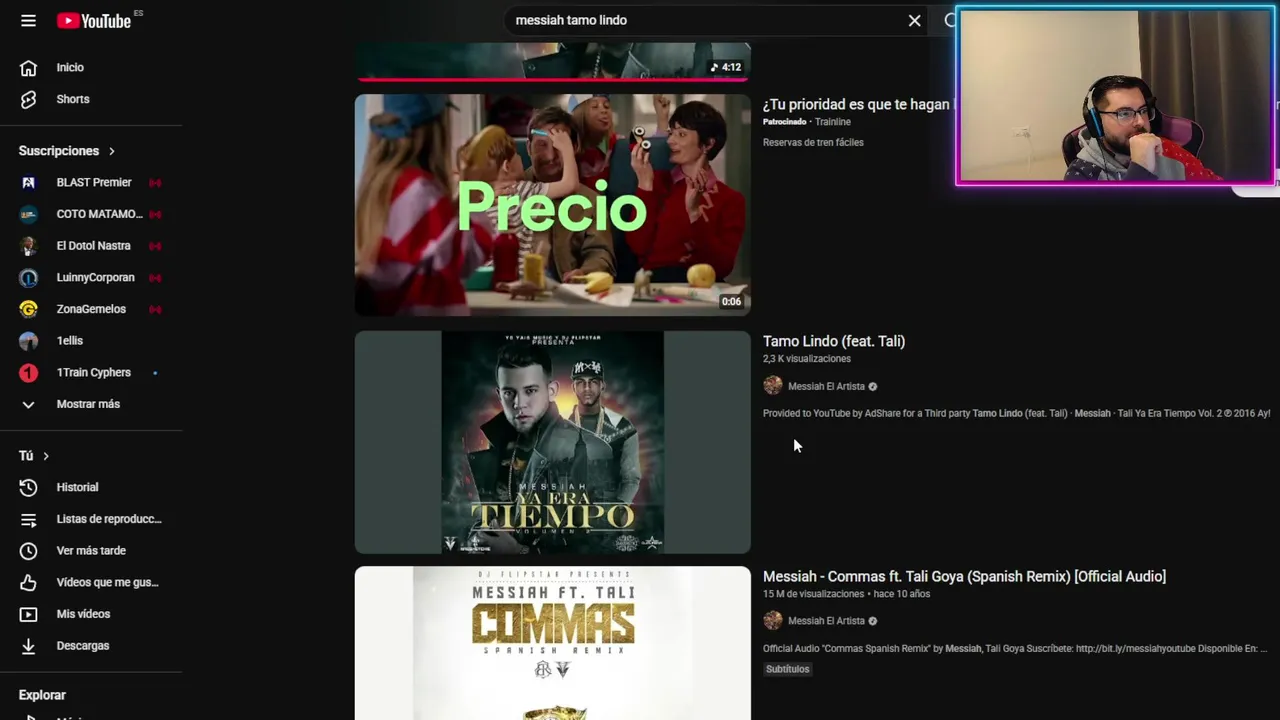This screenshot has height=720, width=1280.
Task: Expand the Suscripciones section
Action: 66,151
